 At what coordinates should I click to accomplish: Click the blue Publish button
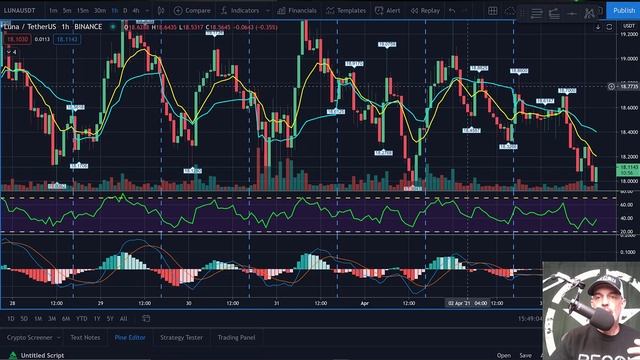coord(623,11)
